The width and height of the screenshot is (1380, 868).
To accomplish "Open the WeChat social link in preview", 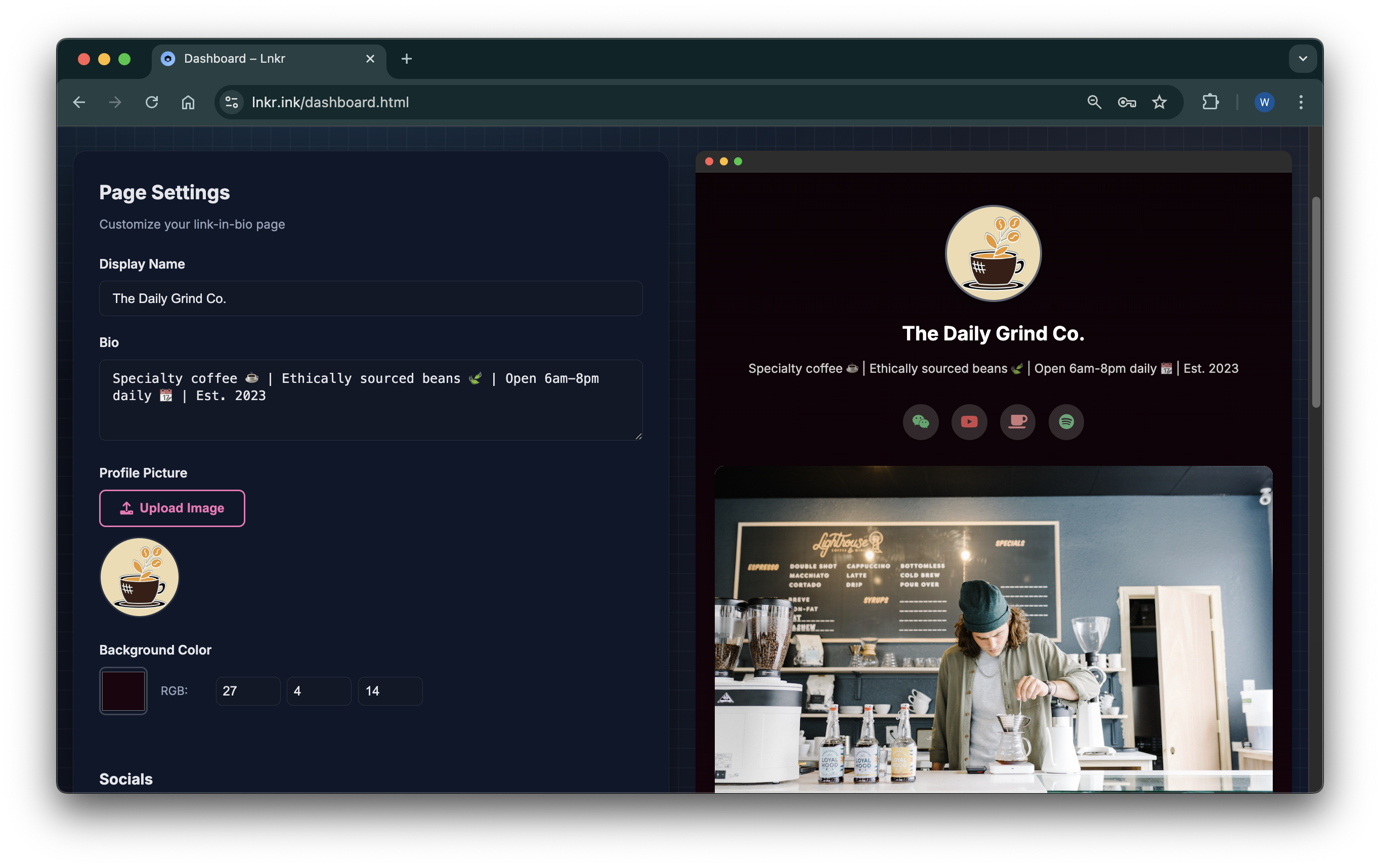I will tap(921, 422).
